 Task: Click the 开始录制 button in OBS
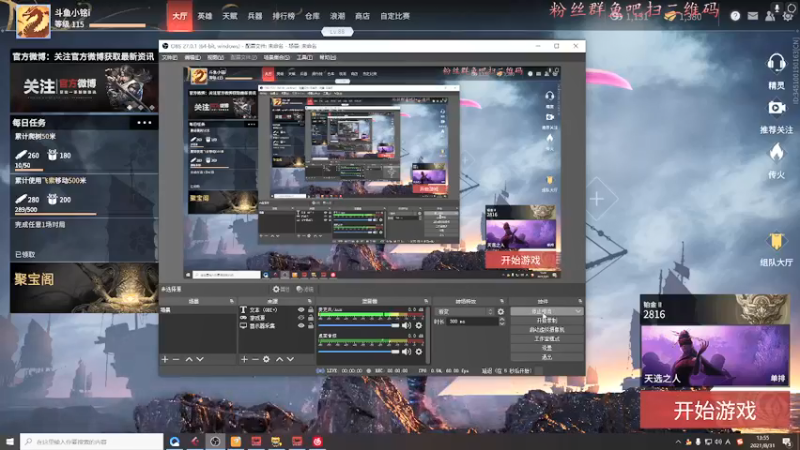click(546, 320)
